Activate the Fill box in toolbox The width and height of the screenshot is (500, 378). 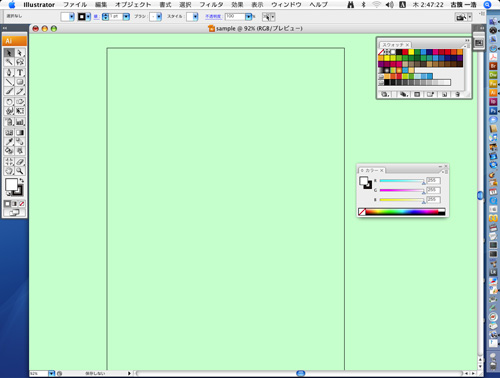coord(11,185)
